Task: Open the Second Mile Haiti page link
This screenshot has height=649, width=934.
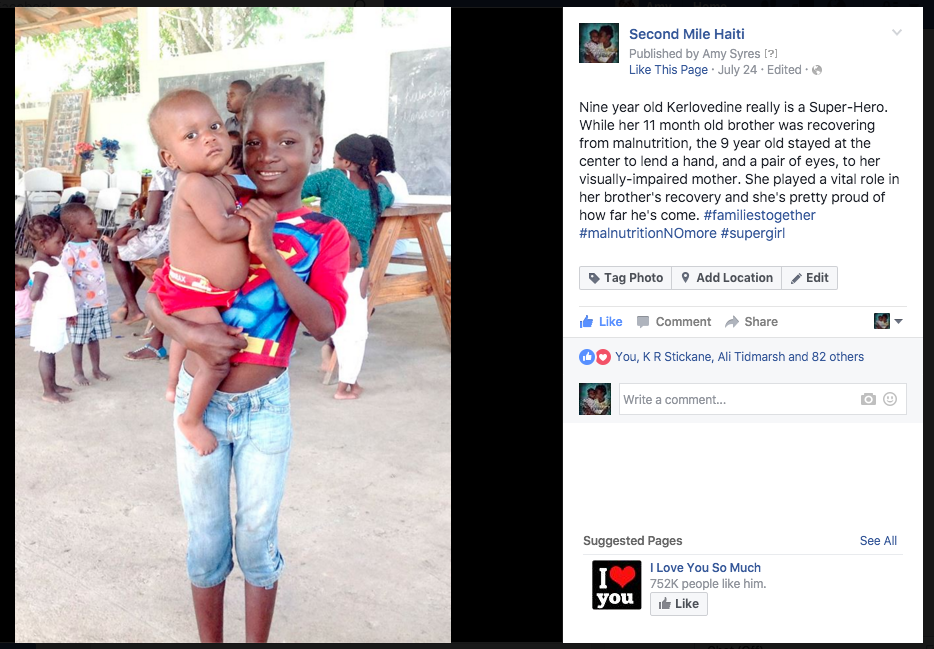Action: click(x=687, y=35)
